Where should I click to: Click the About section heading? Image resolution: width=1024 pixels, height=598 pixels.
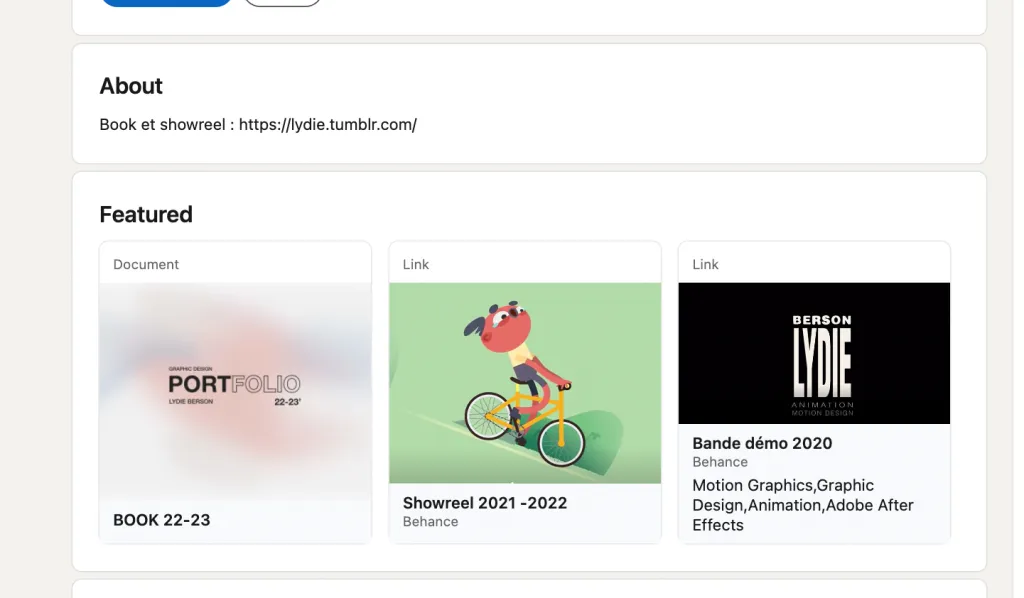131,86
